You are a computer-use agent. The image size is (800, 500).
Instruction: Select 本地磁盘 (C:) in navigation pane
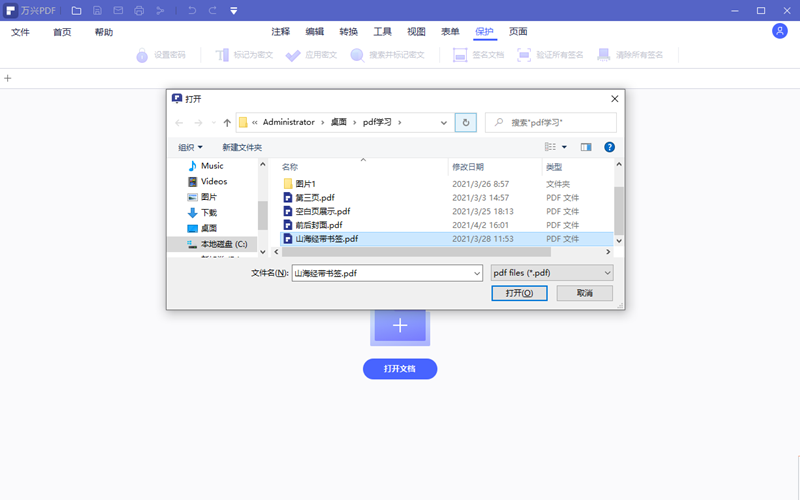[x=222, y=244]
